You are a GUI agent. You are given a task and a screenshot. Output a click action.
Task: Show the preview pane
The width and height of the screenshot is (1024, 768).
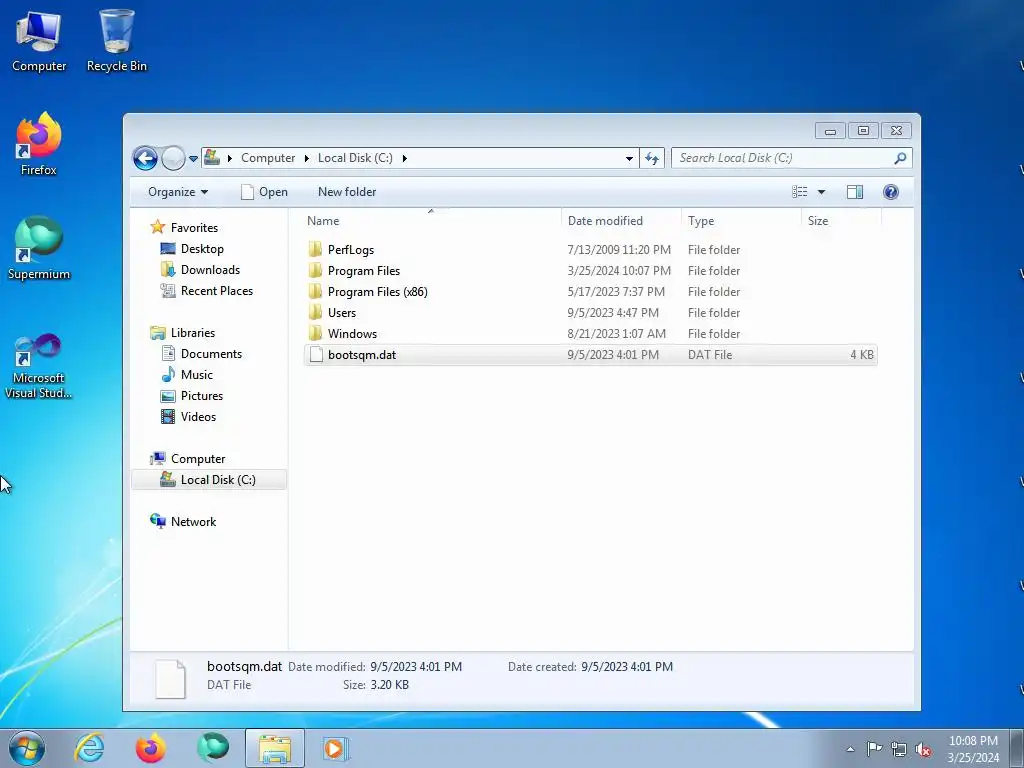tap(855, 192)
